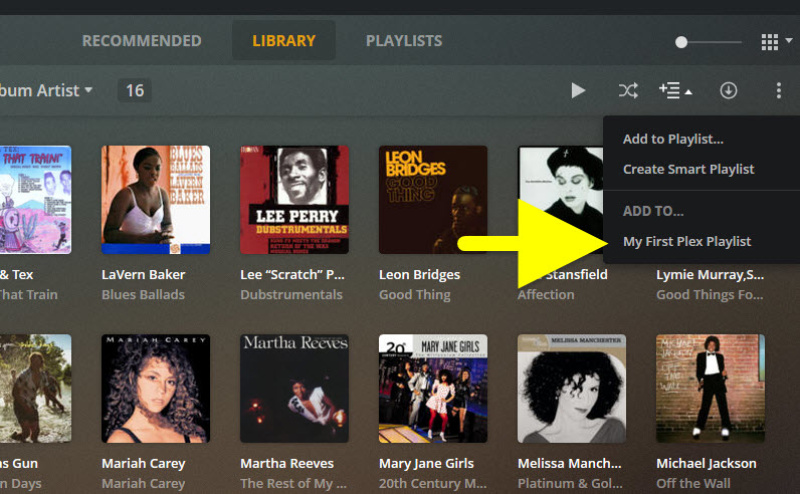Click the Good Thing album title

coord(415,294)
